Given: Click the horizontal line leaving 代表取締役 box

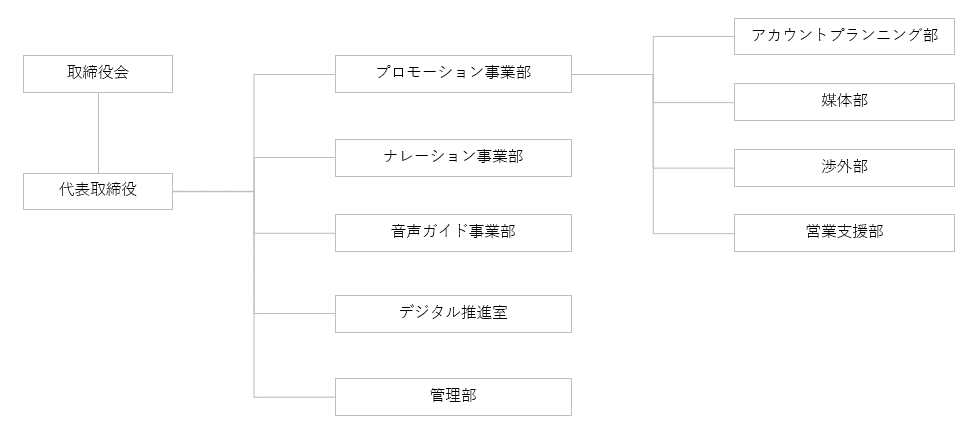Looking at the screenshot, I should [x=212, y=191].
